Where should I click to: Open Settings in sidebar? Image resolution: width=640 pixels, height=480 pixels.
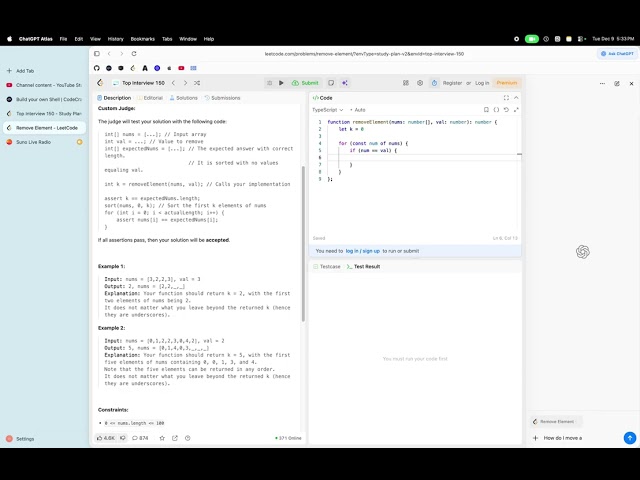coord(20,439)
